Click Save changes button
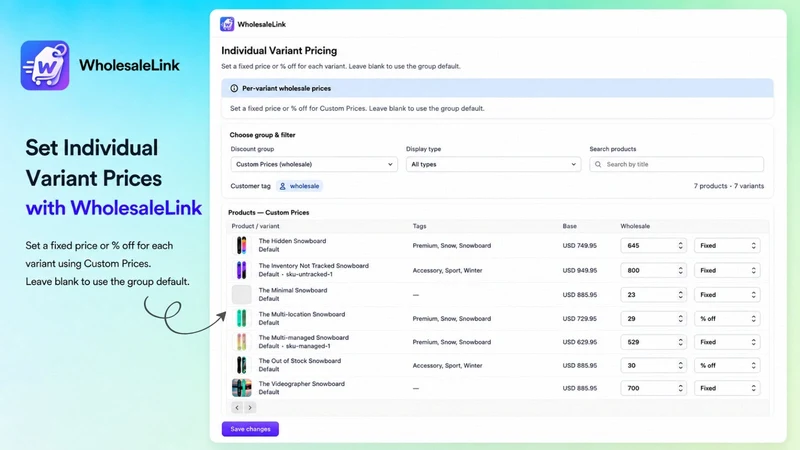The image size is (800, 450). coord(250,429)
